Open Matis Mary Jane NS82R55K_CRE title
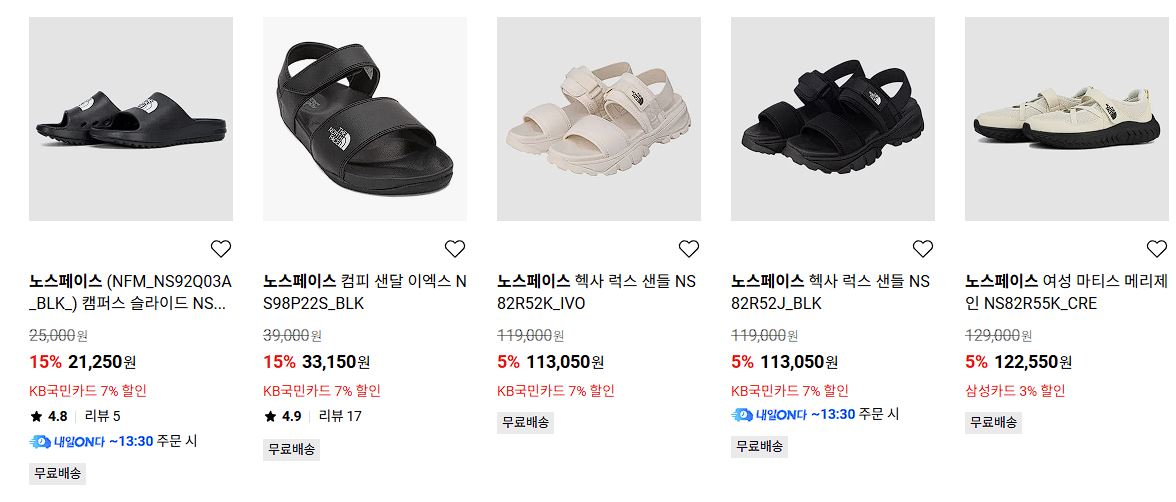 pyautogui.click(x=1066, y=293)
